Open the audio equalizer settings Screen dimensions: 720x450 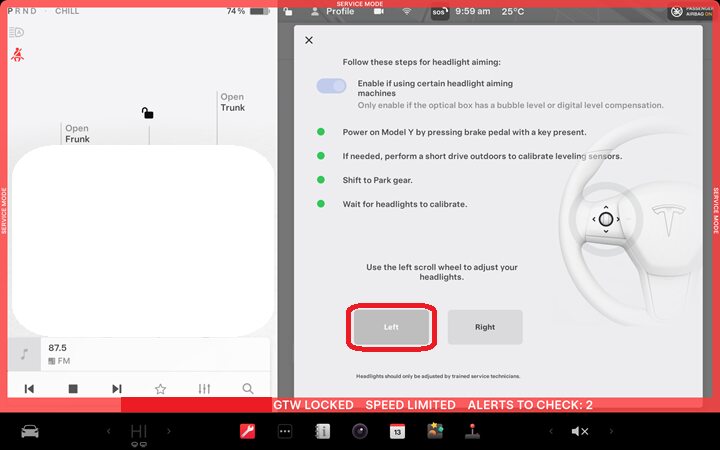pos(204,389)
